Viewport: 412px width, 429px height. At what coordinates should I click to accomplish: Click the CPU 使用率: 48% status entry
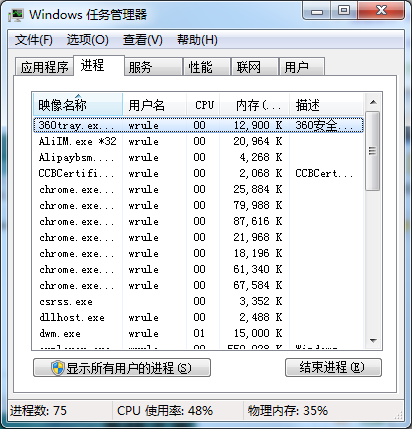[x=165, y=411]
